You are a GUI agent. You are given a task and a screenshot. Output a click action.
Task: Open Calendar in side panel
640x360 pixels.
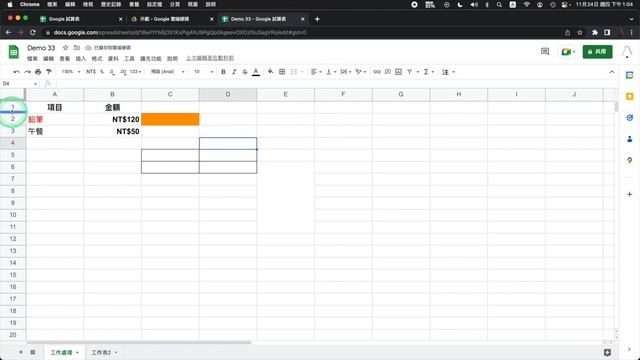(629, 75)
